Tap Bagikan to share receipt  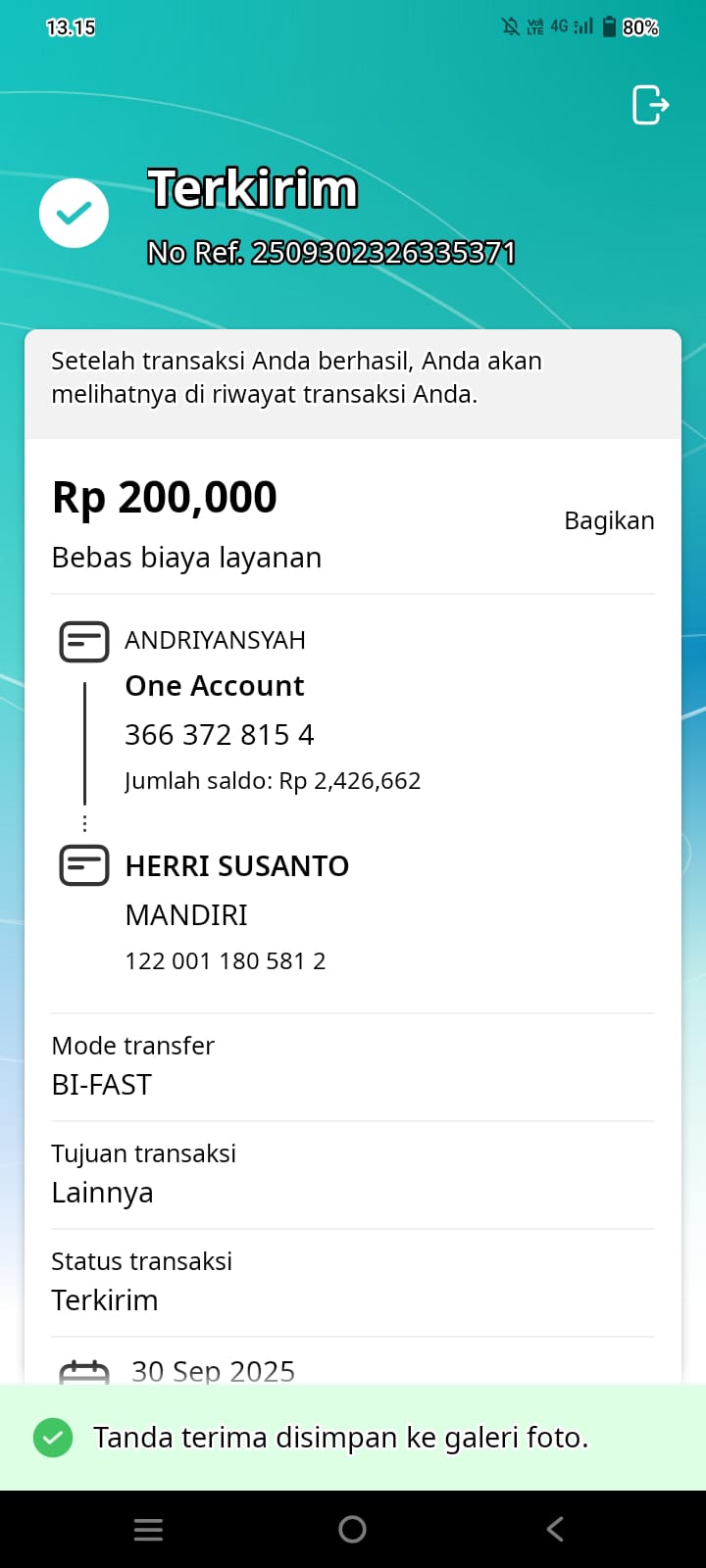tap(609, 520)
